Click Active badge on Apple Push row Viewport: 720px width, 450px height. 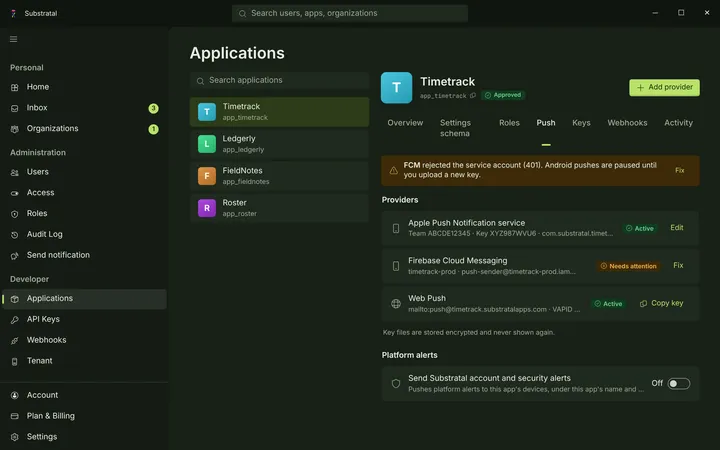pyautogui.click(x=640, y=228)
